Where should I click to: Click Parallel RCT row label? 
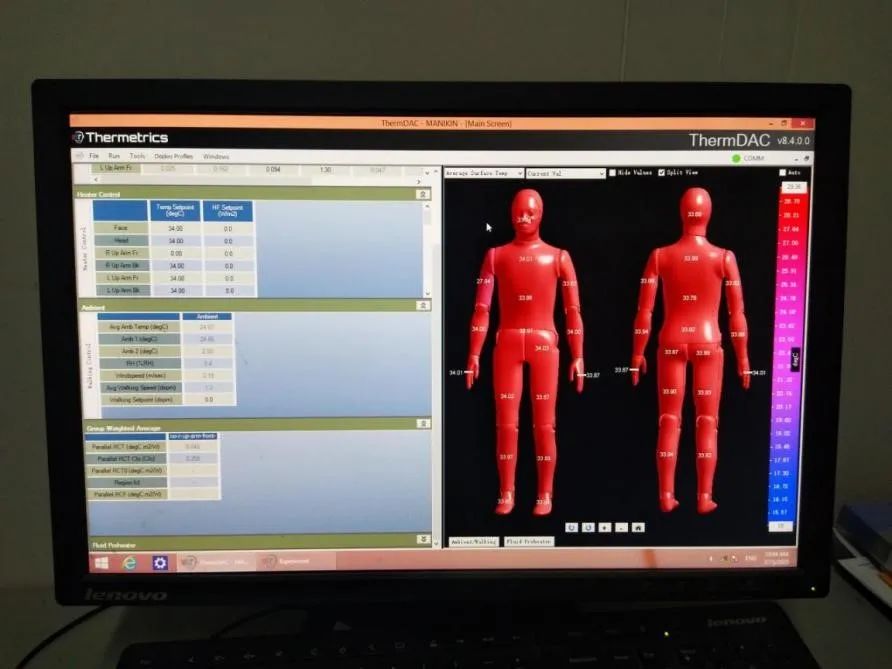(x=126, y=447)
